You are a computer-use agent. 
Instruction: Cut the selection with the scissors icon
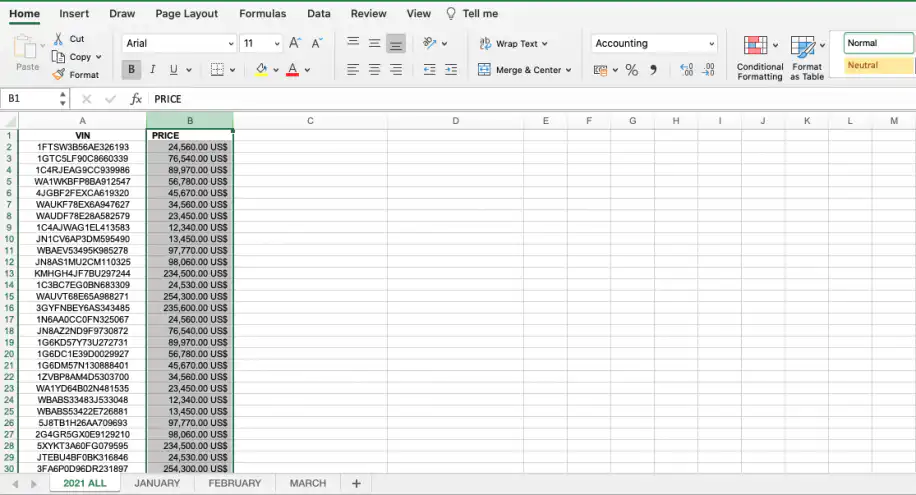pyautogui.click(x=58, y=39)
